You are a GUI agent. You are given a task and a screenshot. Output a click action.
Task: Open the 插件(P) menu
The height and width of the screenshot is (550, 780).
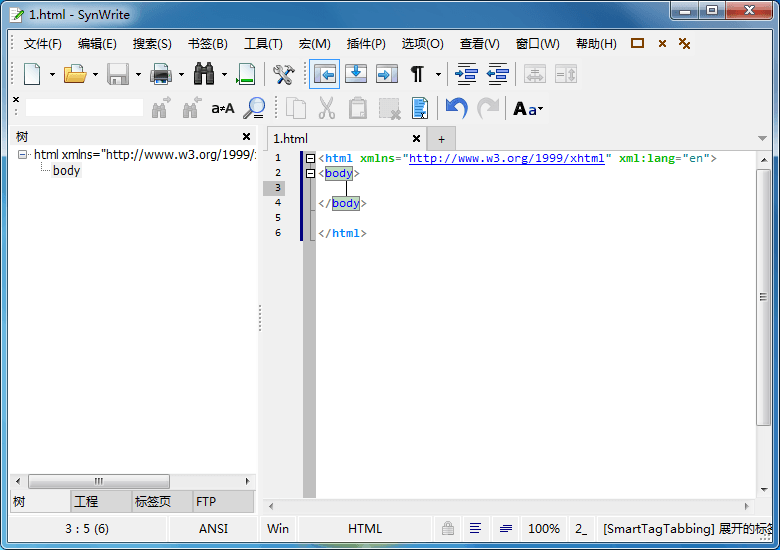click(366, 44)
